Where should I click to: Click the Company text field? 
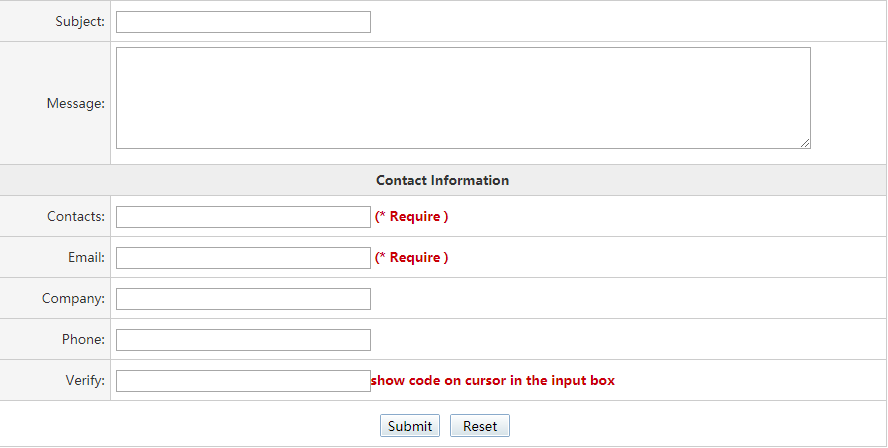coord(243,299)
